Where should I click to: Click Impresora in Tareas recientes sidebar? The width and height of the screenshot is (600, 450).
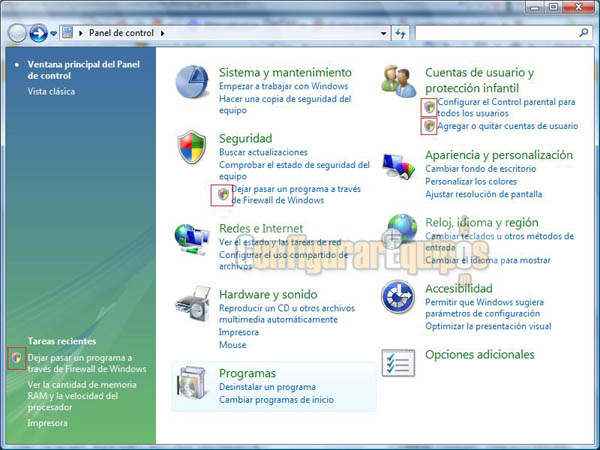(47, 423)
